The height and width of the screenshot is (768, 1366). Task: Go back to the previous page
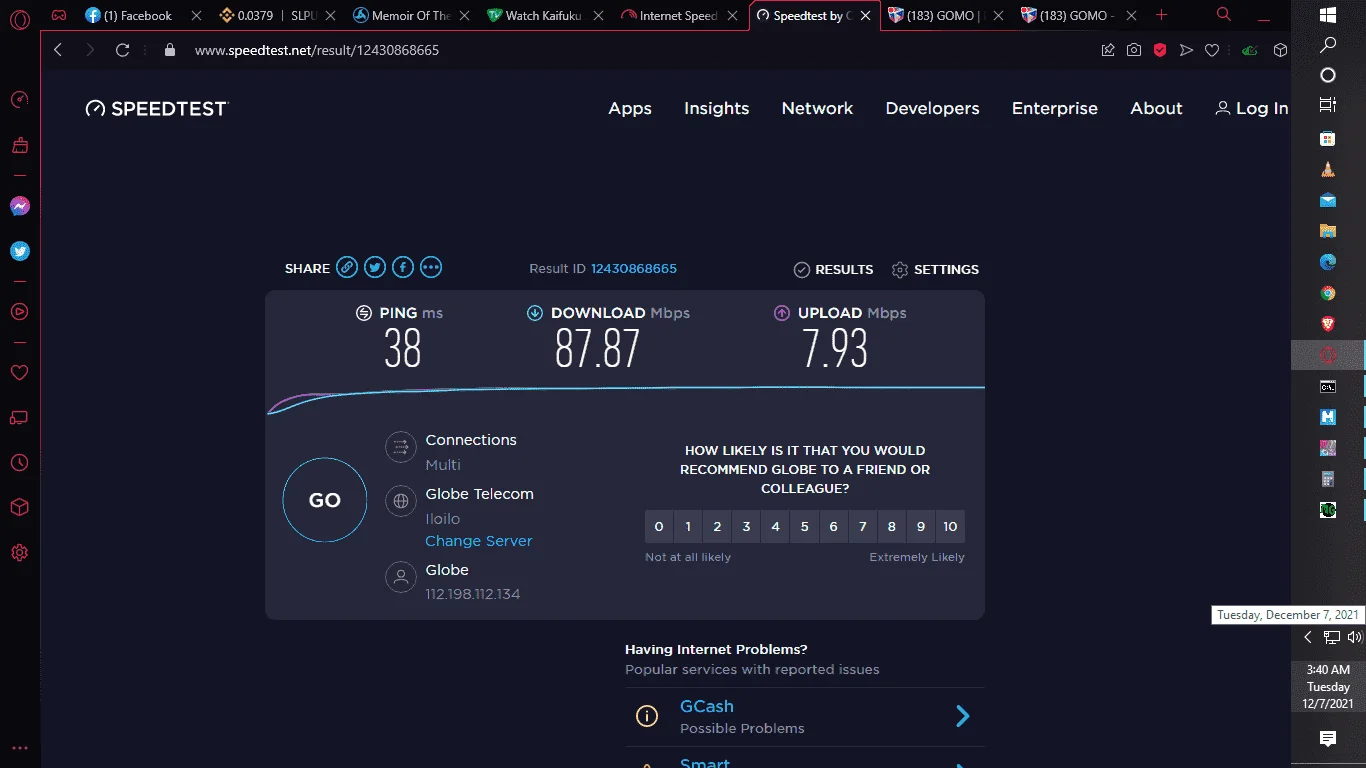point(58,50)
